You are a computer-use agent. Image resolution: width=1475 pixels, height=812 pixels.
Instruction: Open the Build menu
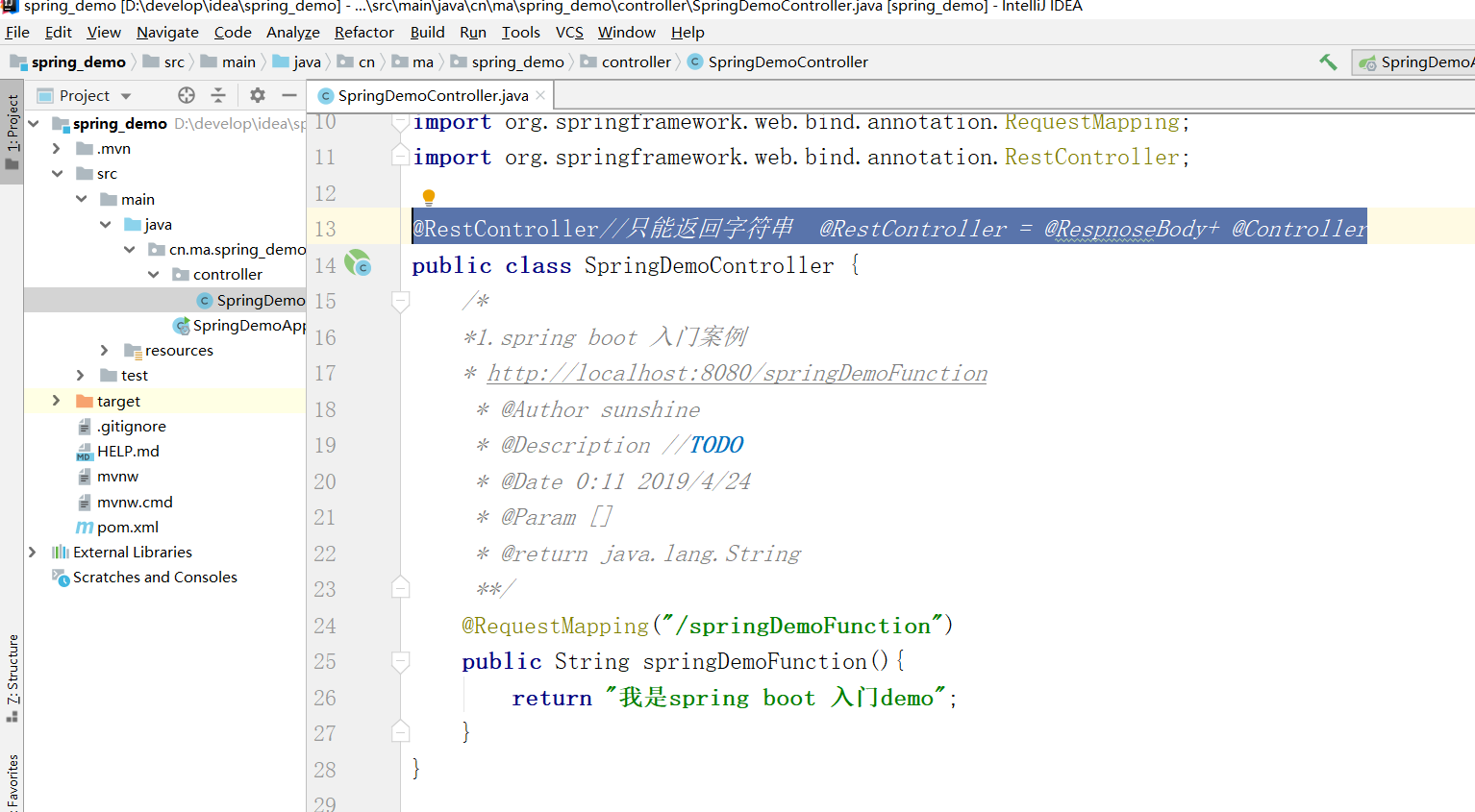[428, 32]
